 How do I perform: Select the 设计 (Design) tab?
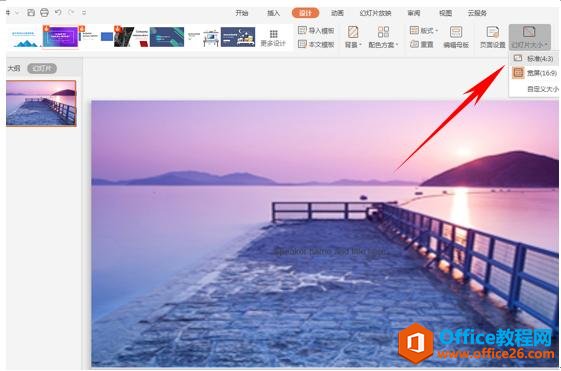[x=305, y=13]
